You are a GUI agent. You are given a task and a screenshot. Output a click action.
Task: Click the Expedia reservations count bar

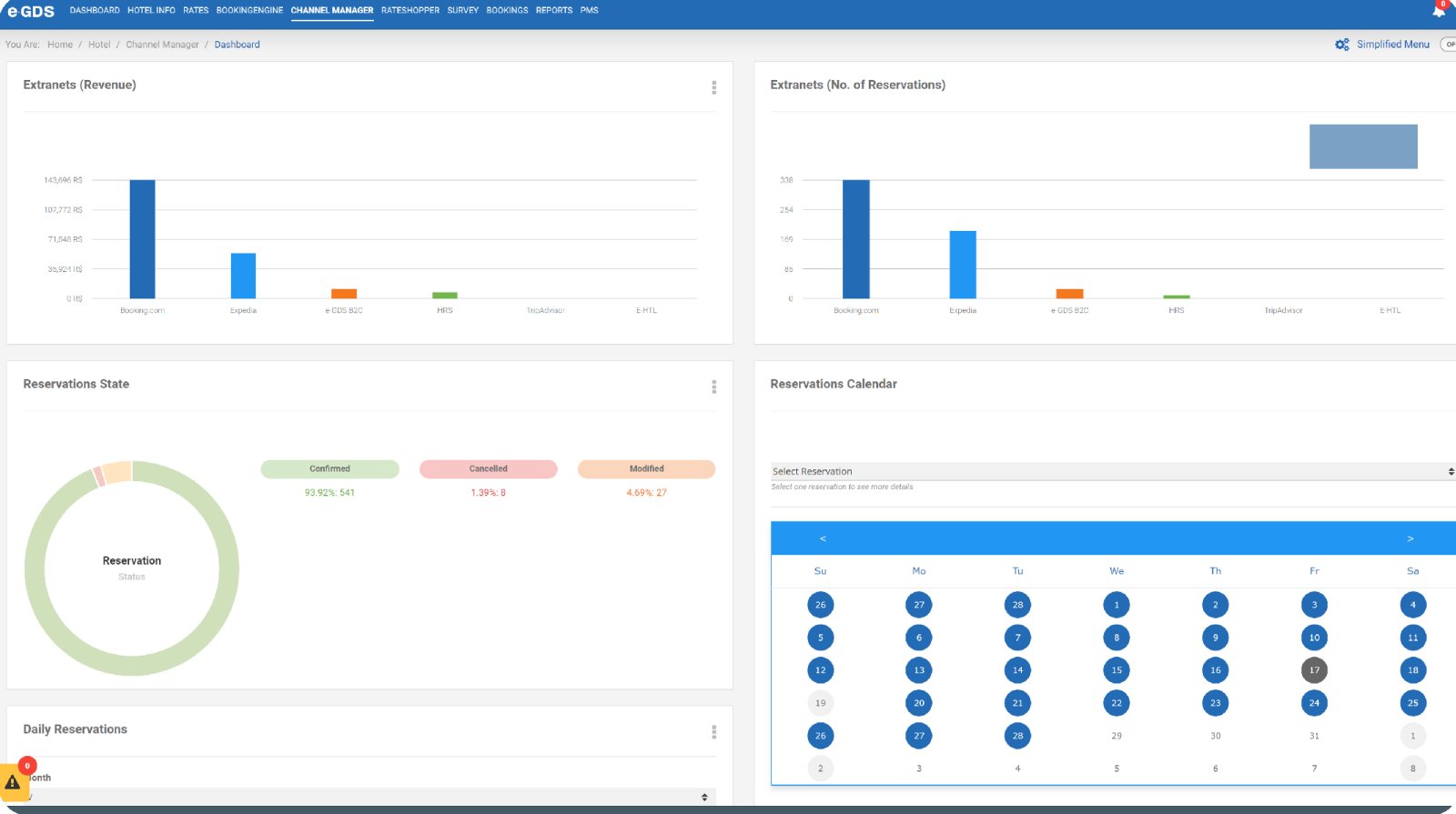click(963, 265)
